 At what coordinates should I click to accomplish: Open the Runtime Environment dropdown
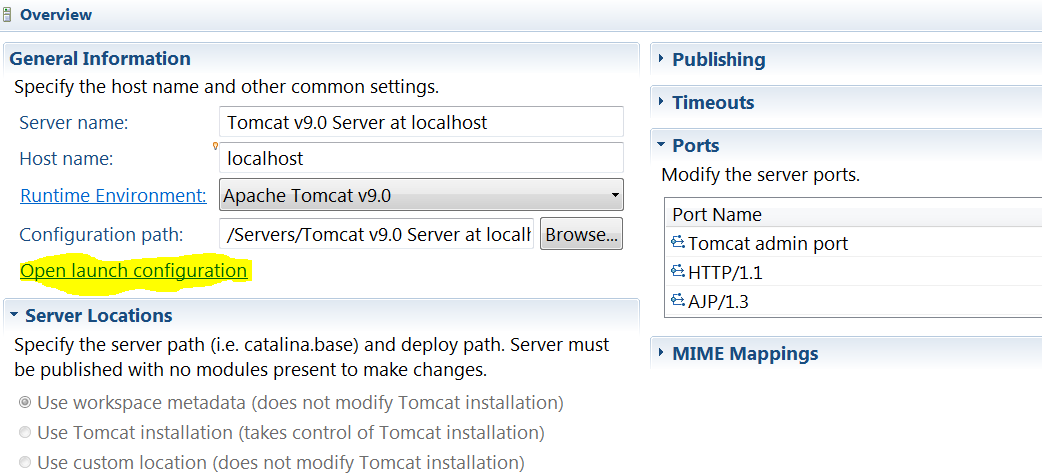421,195
